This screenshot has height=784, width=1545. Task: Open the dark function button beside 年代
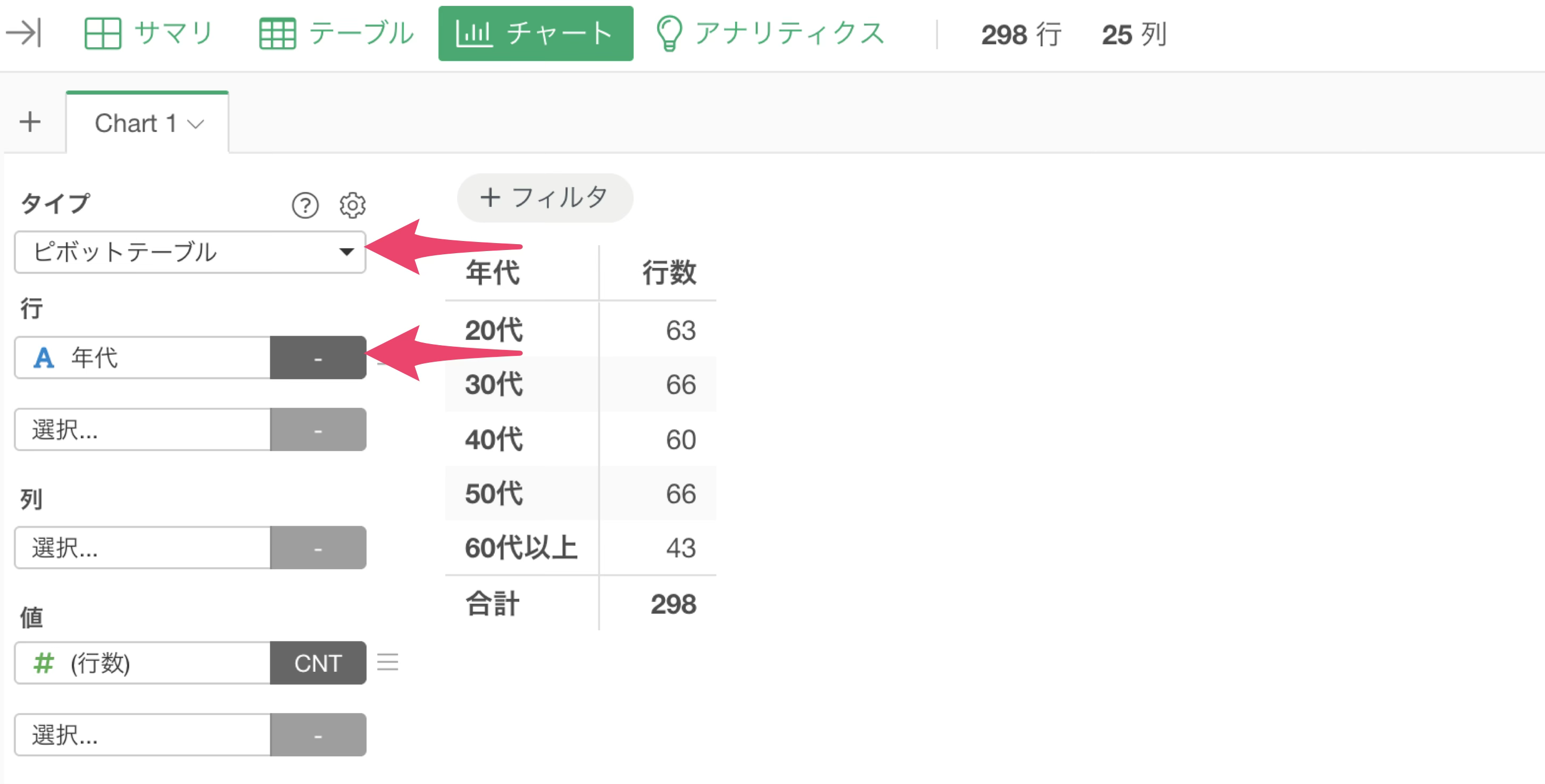(318, 358)
